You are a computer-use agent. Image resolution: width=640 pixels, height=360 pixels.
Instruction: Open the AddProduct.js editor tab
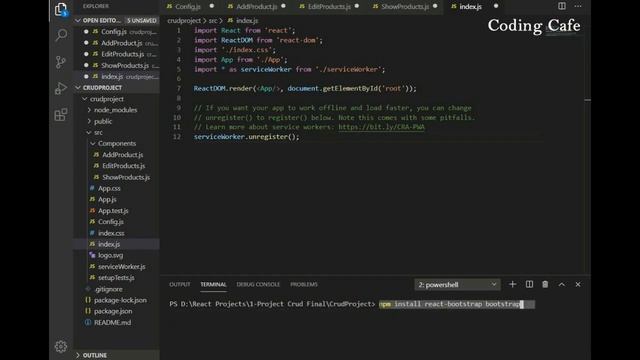(256, 7)
